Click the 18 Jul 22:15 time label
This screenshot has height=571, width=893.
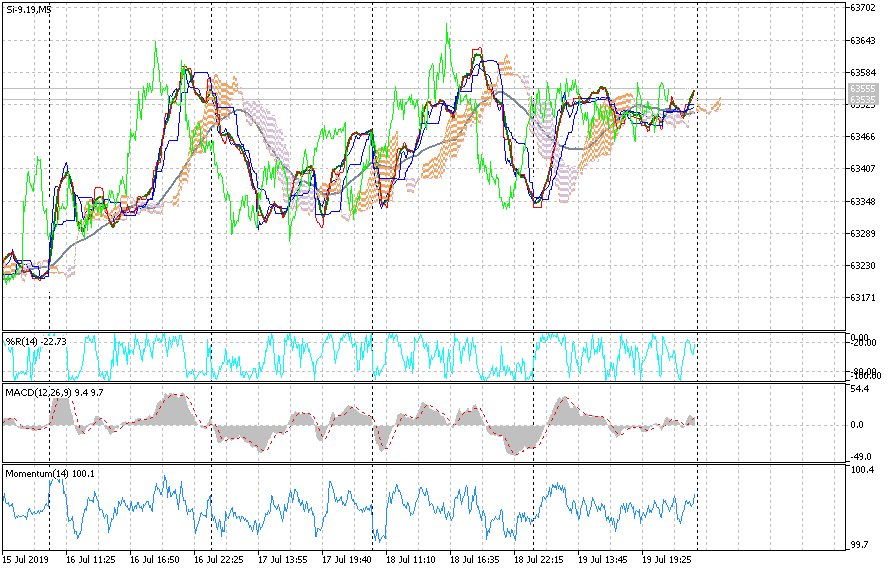tap(538, 561)
